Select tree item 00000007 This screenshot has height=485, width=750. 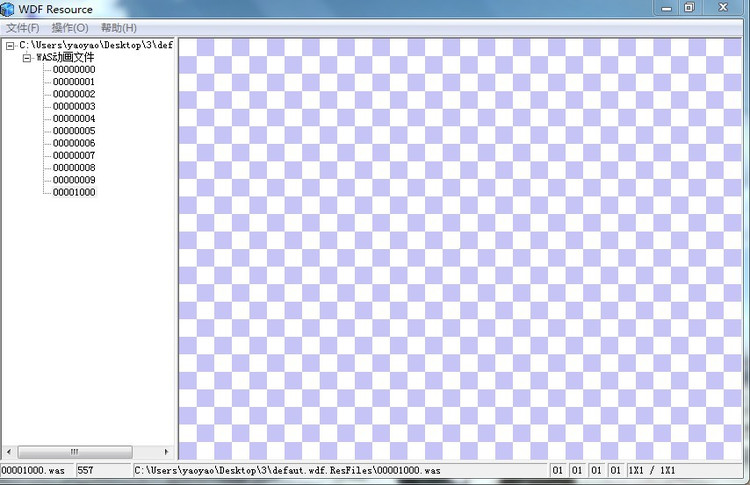tap(74, 155)
